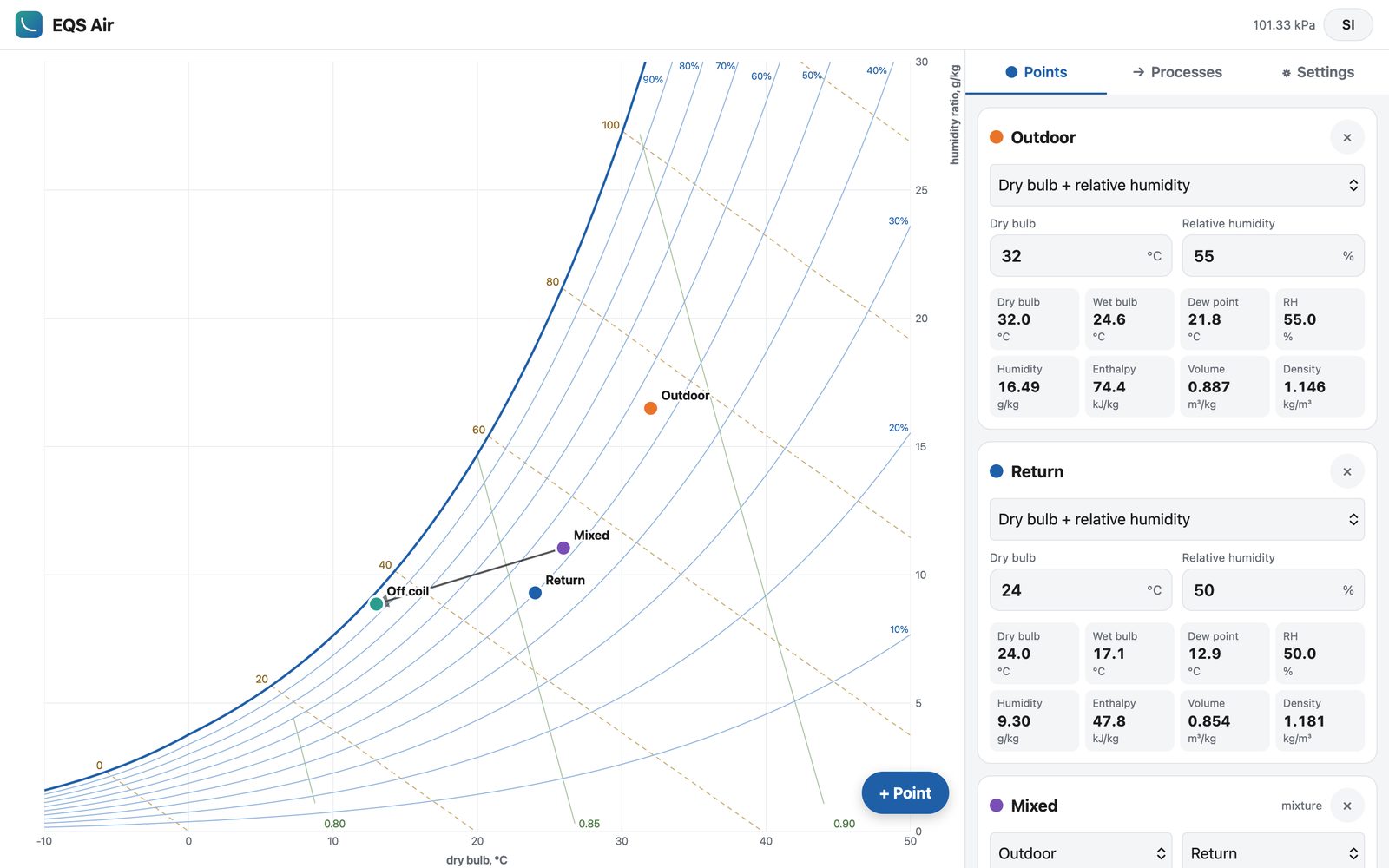1389x868 pixels.
Task: Open the Mixed point Outdoor source dropdown
Action: 1081,852
